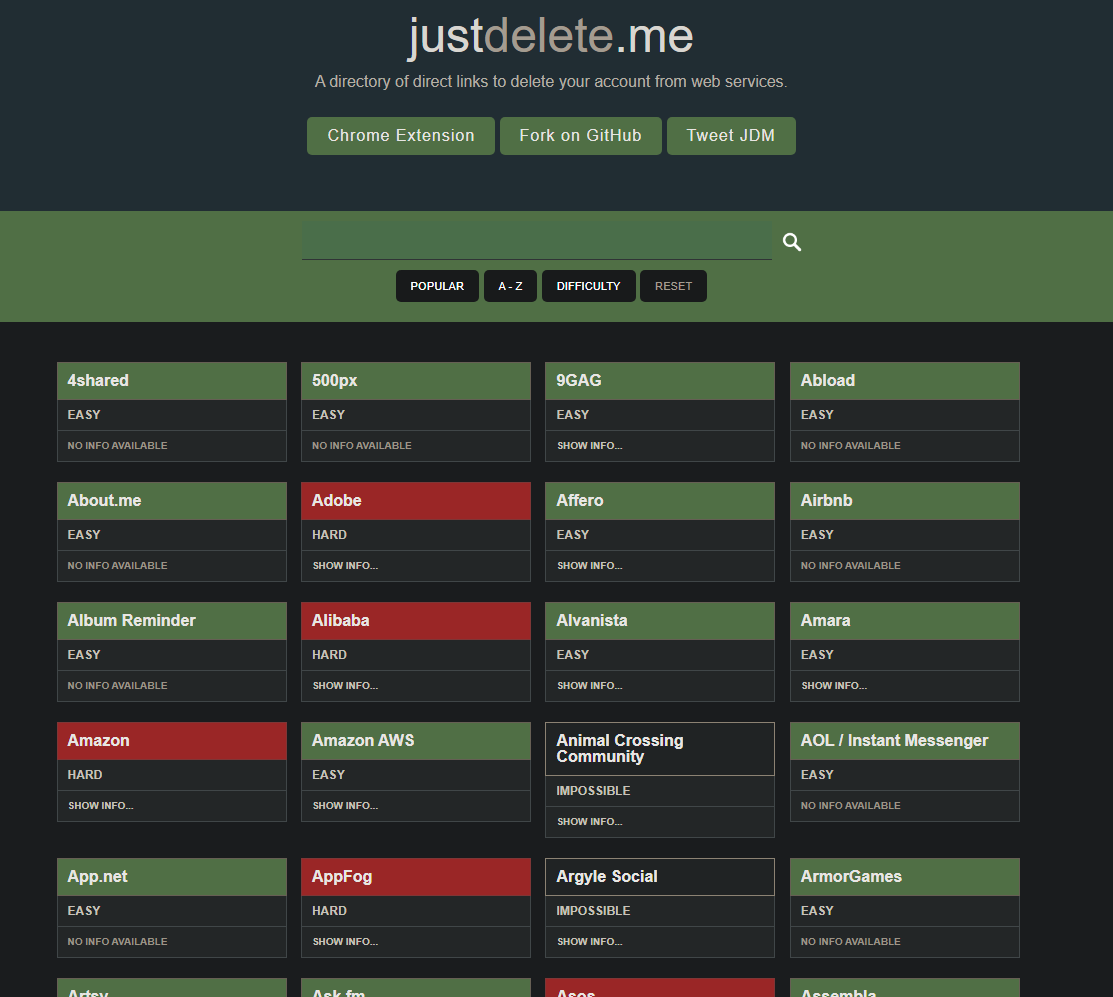Click No Info Available under Airbnb

coord(850,566)
